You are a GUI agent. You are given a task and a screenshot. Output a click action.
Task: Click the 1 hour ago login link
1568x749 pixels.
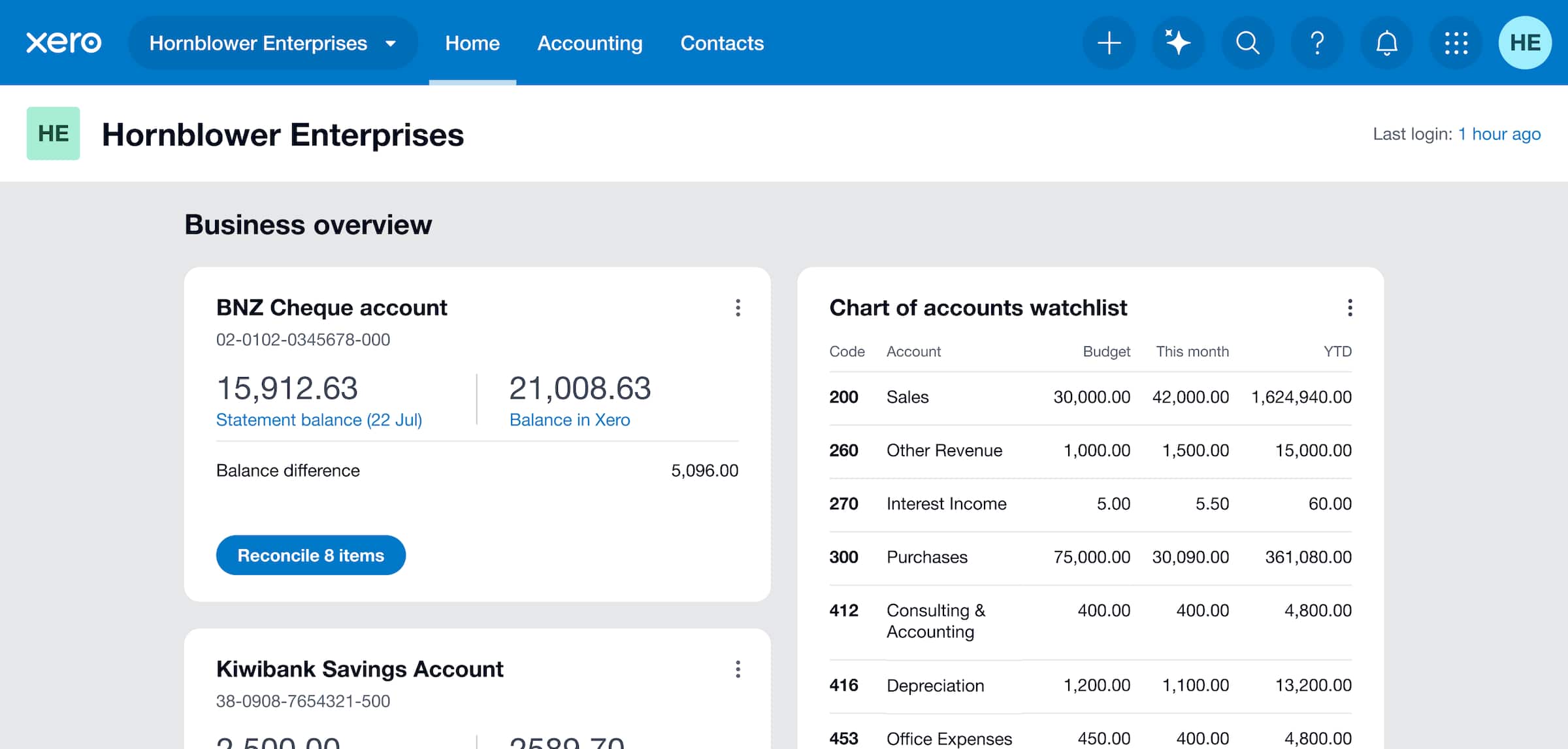click(1499, 134)
